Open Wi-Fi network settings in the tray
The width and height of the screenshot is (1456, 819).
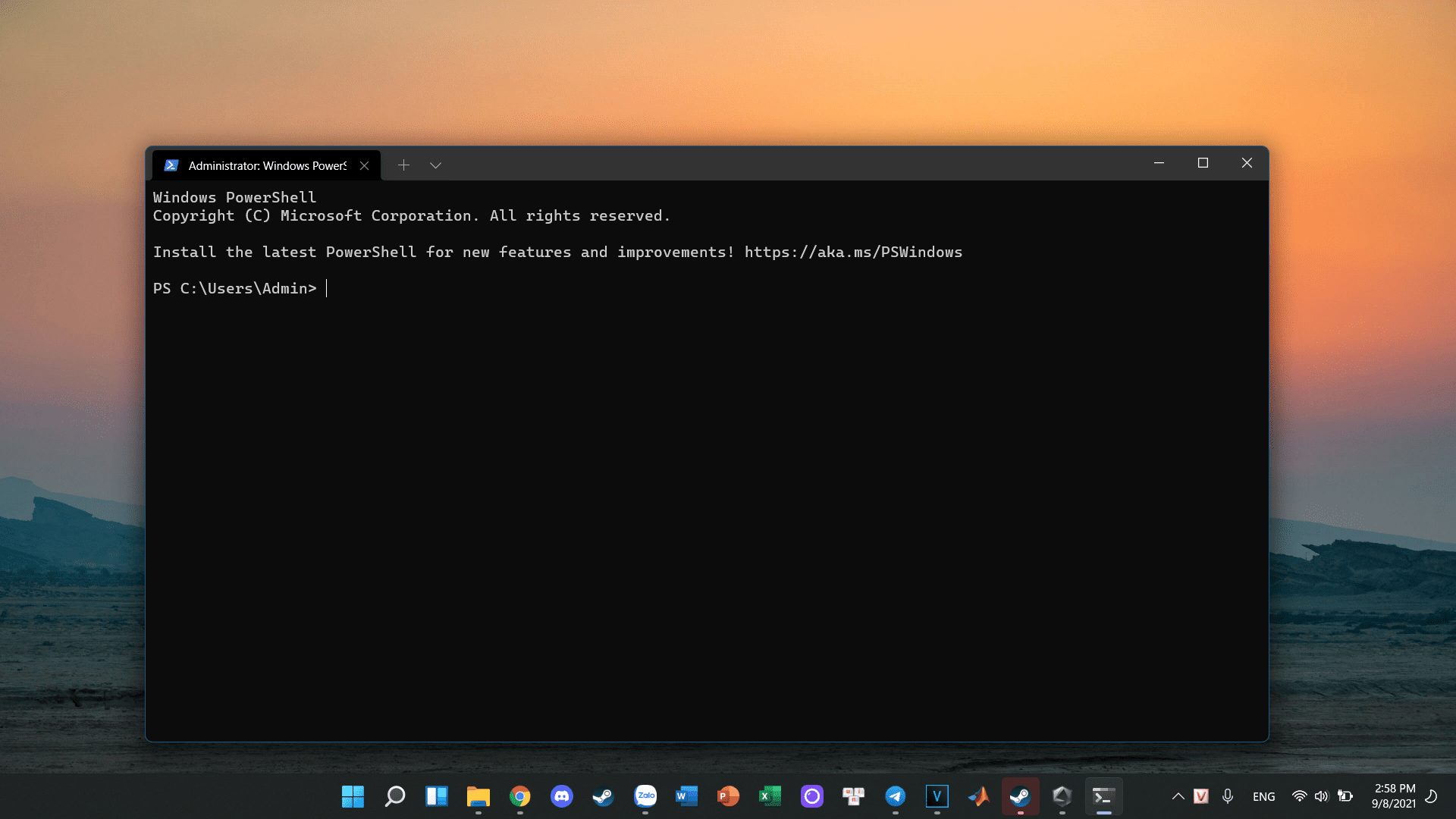click(1299, 796)
